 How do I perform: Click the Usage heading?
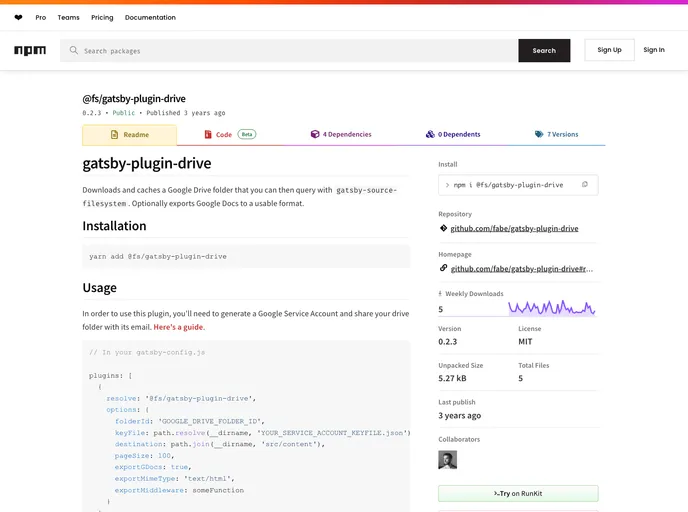[x=100, y=288]
